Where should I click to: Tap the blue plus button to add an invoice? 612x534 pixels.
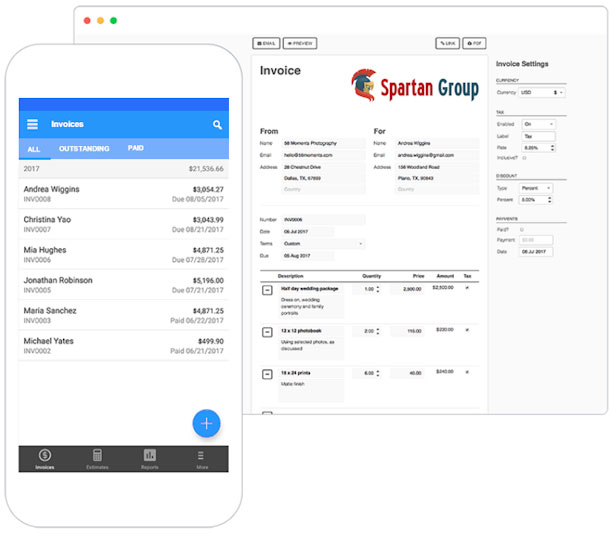click(206, 424)
